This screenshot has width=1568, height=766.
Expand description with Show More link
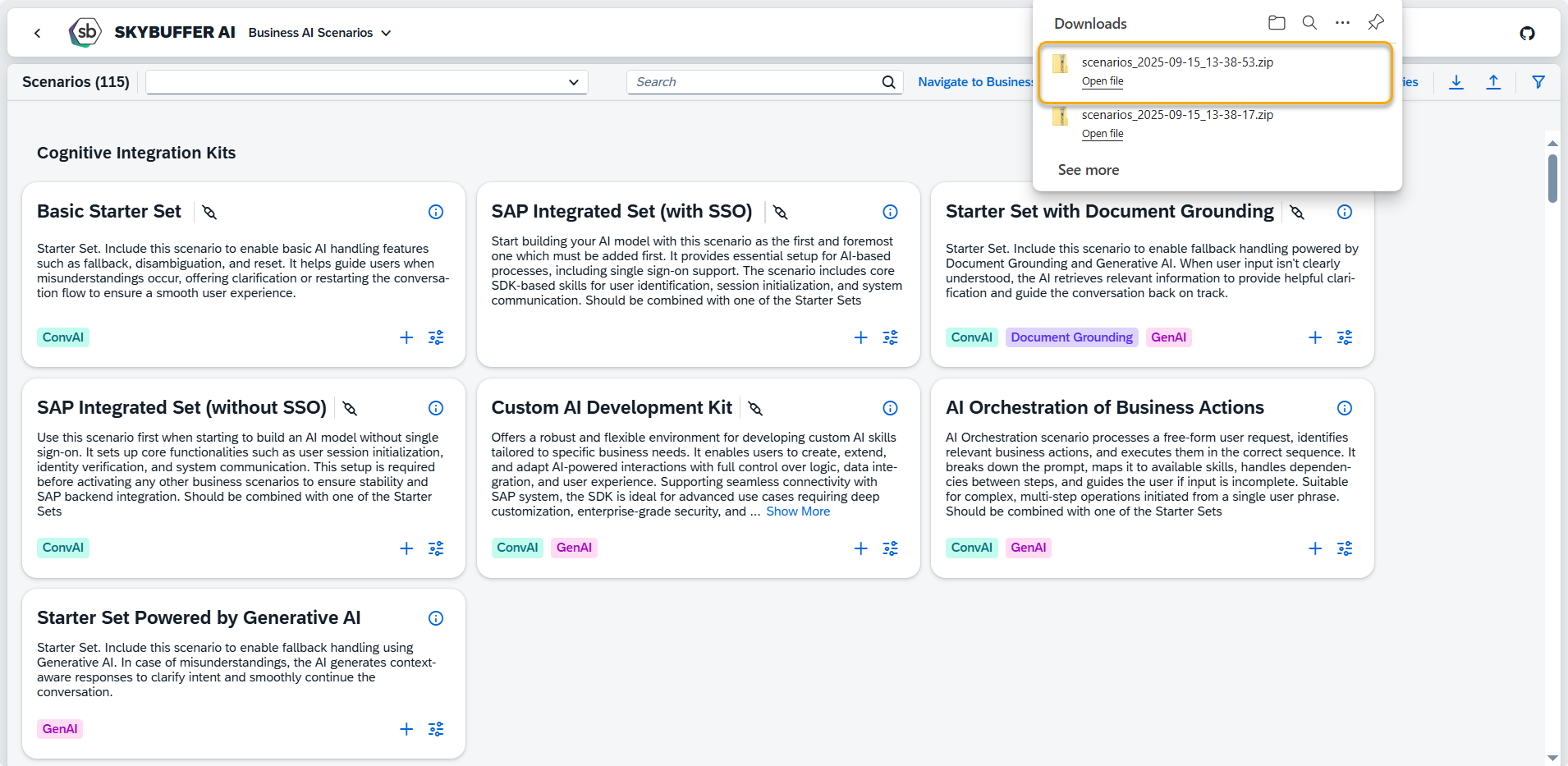[x=798, y=511]
